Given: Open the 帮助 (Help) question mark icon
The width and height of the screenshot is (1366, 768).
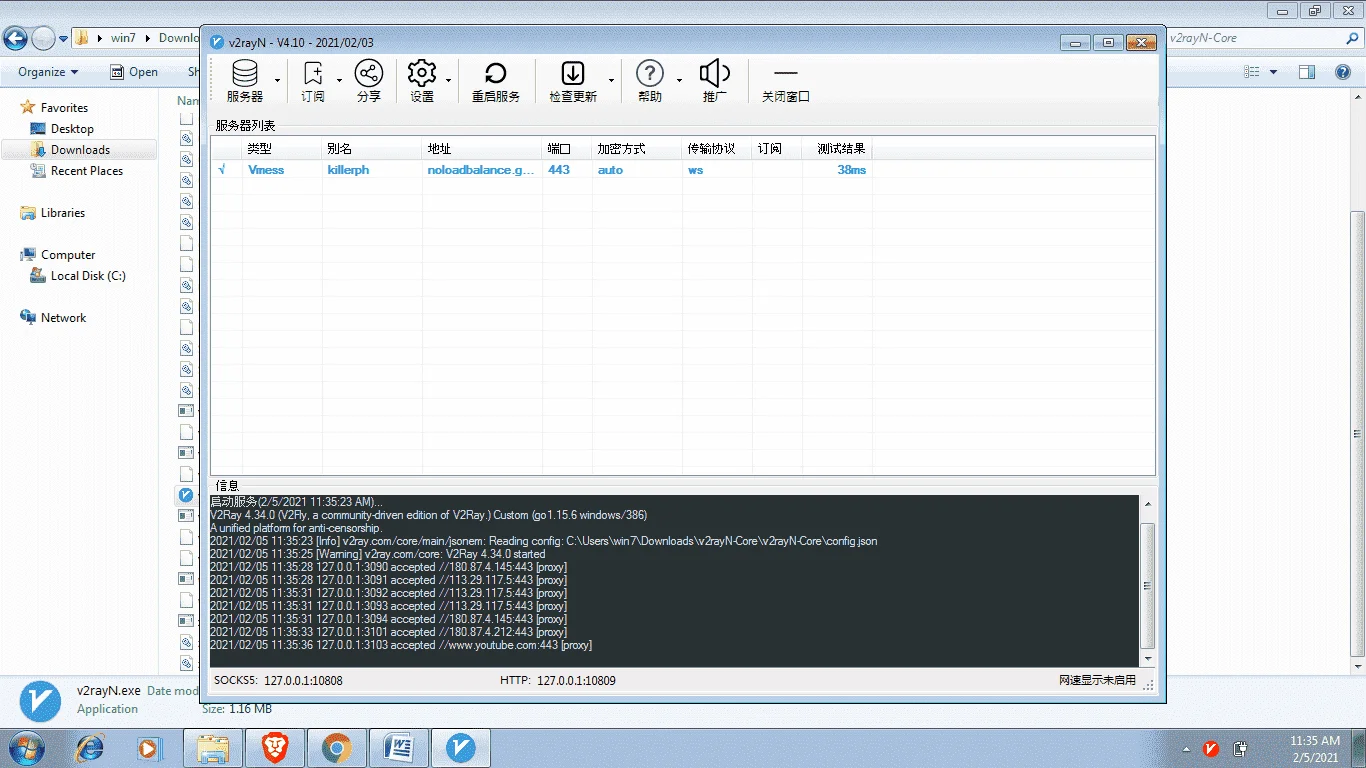Looking at the screenshot, I should [650, 81].
